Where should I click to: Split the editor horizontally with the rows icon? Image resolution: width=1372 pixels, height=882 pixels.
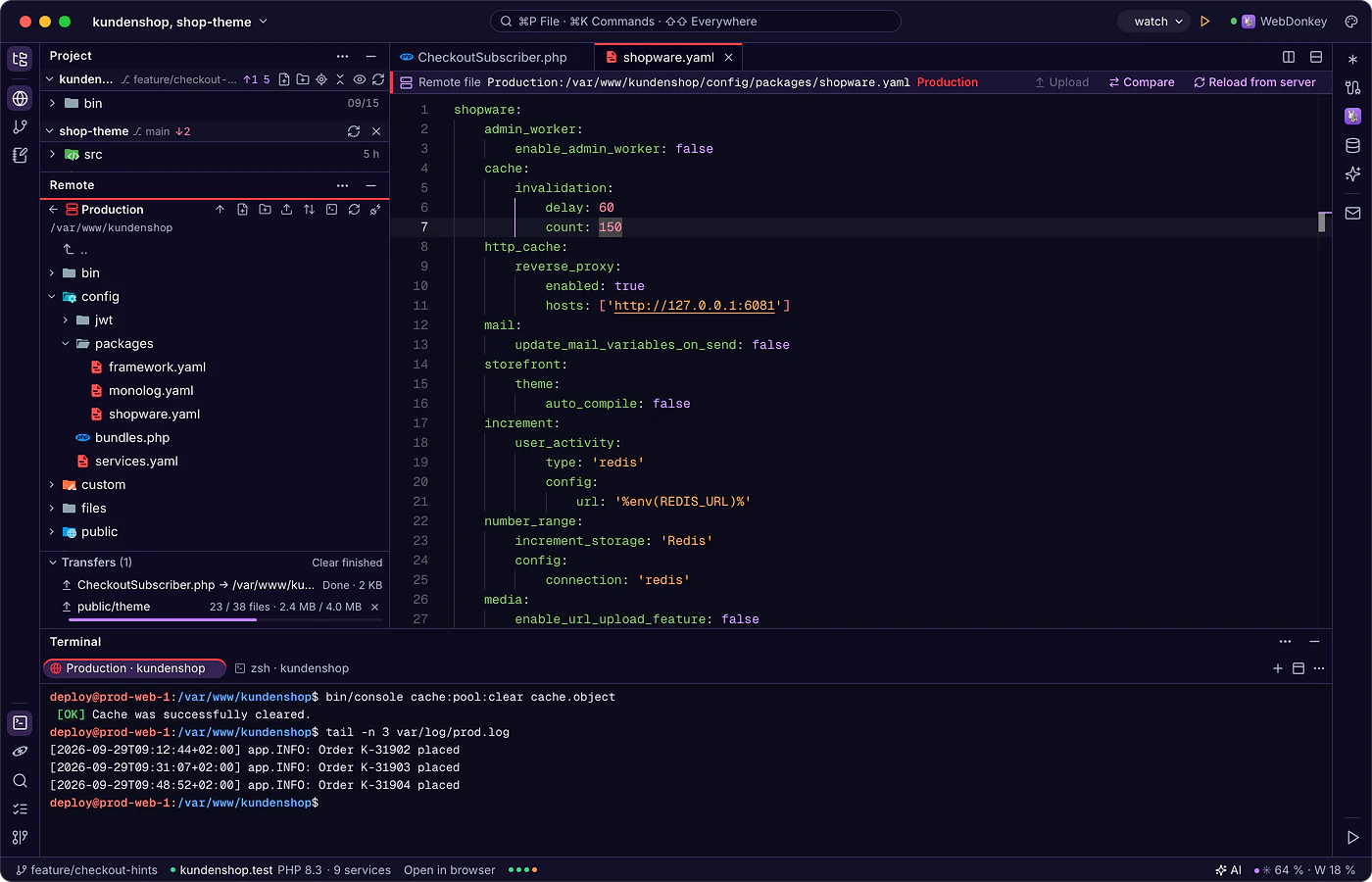[x=1316, y=57]
